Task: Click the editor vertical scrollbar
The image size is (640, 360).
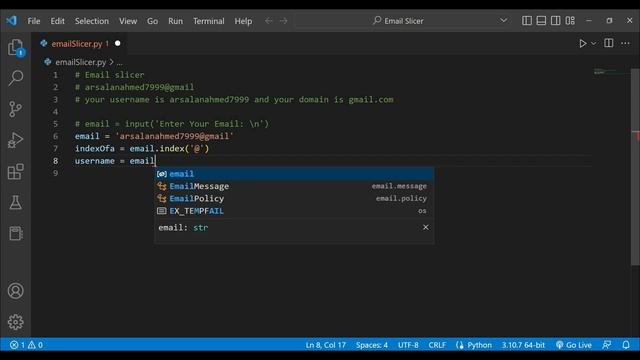Action: [636, 167]
